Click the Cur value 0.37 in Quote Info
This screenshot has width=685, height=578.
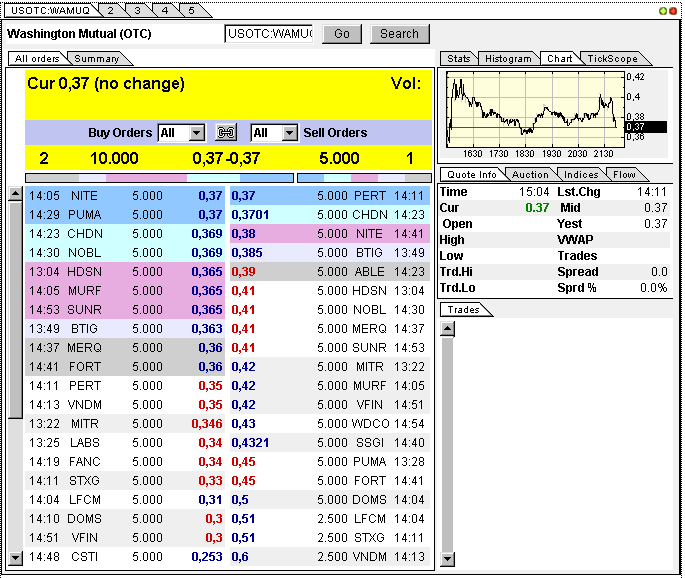click(x=537, y=208)
